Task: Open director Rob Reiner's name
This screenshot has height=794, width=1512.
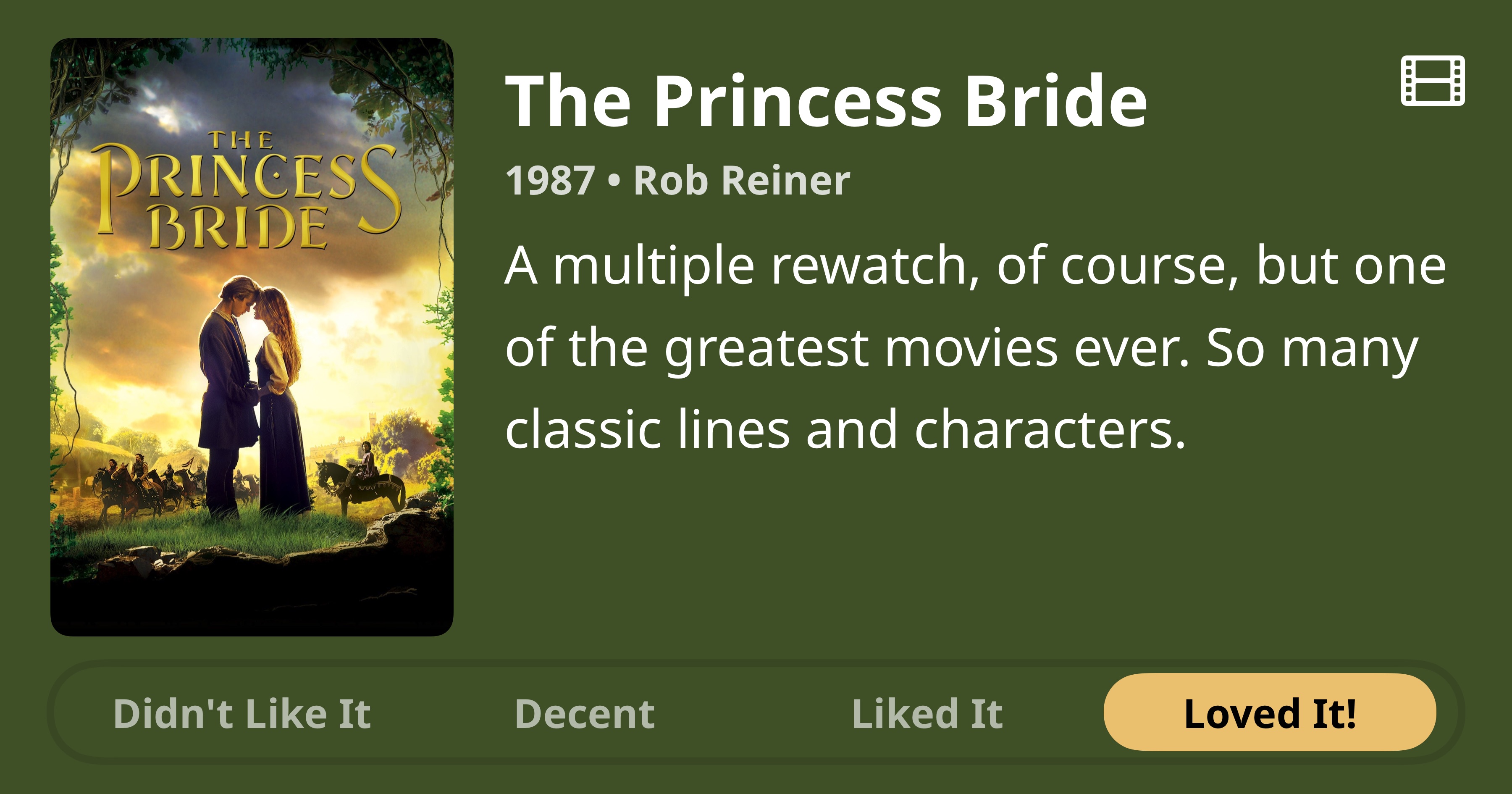Action: click(x=742, y=180)
